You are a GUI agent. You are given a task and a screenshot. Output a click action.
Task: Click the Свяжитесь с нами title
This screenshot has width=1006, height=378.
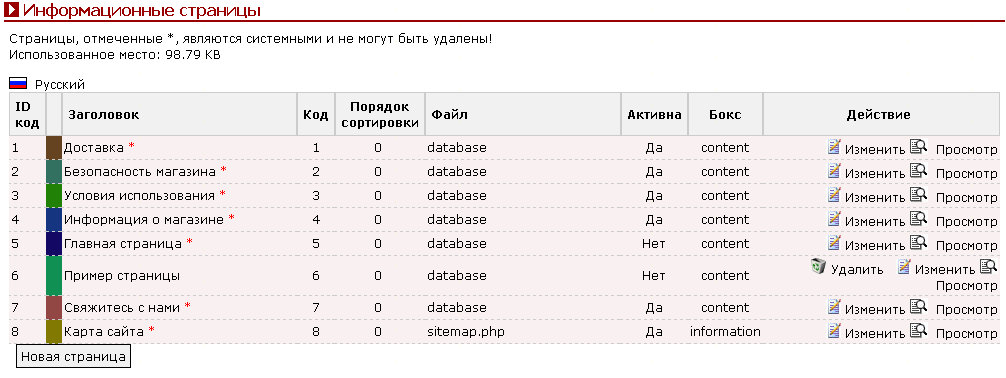click(x=122, y=307)
